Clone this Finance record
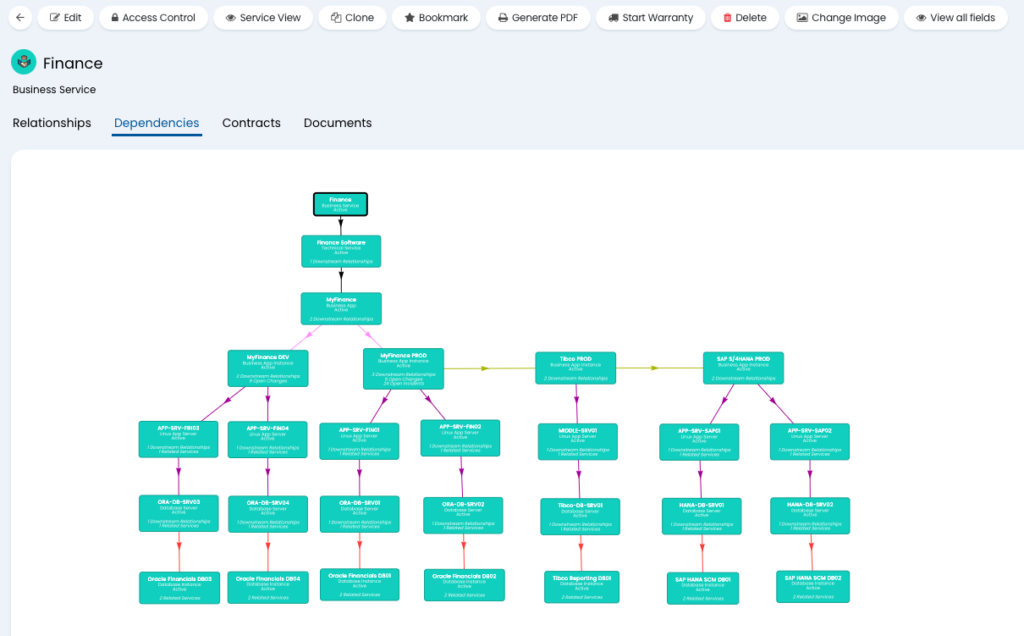The height and width of the screenshot is (636, 1024). pos(352,18)
